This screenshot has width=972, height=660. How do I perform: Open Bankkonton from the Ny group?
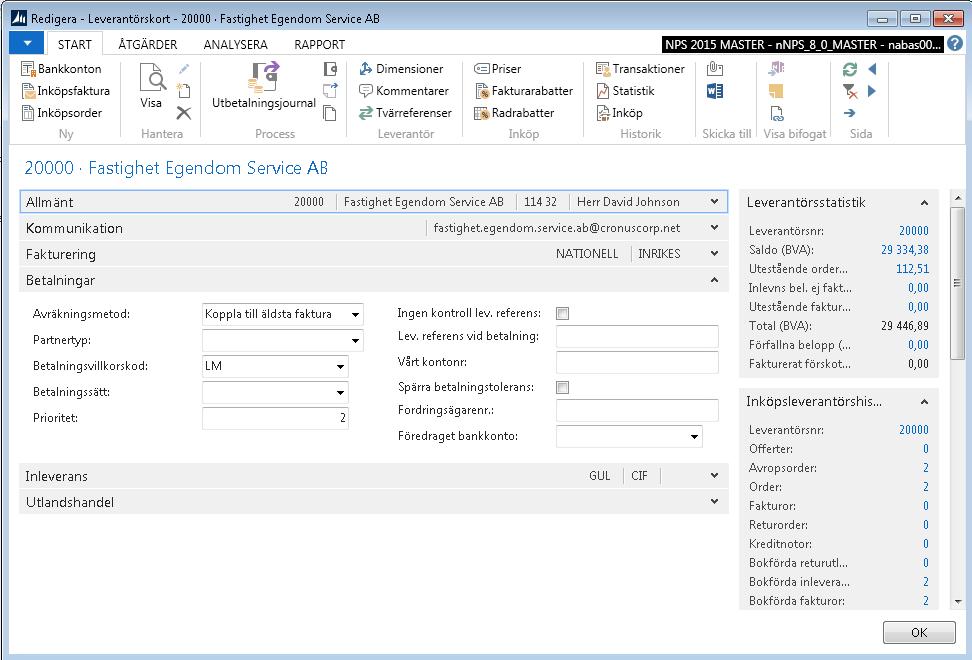61,69
